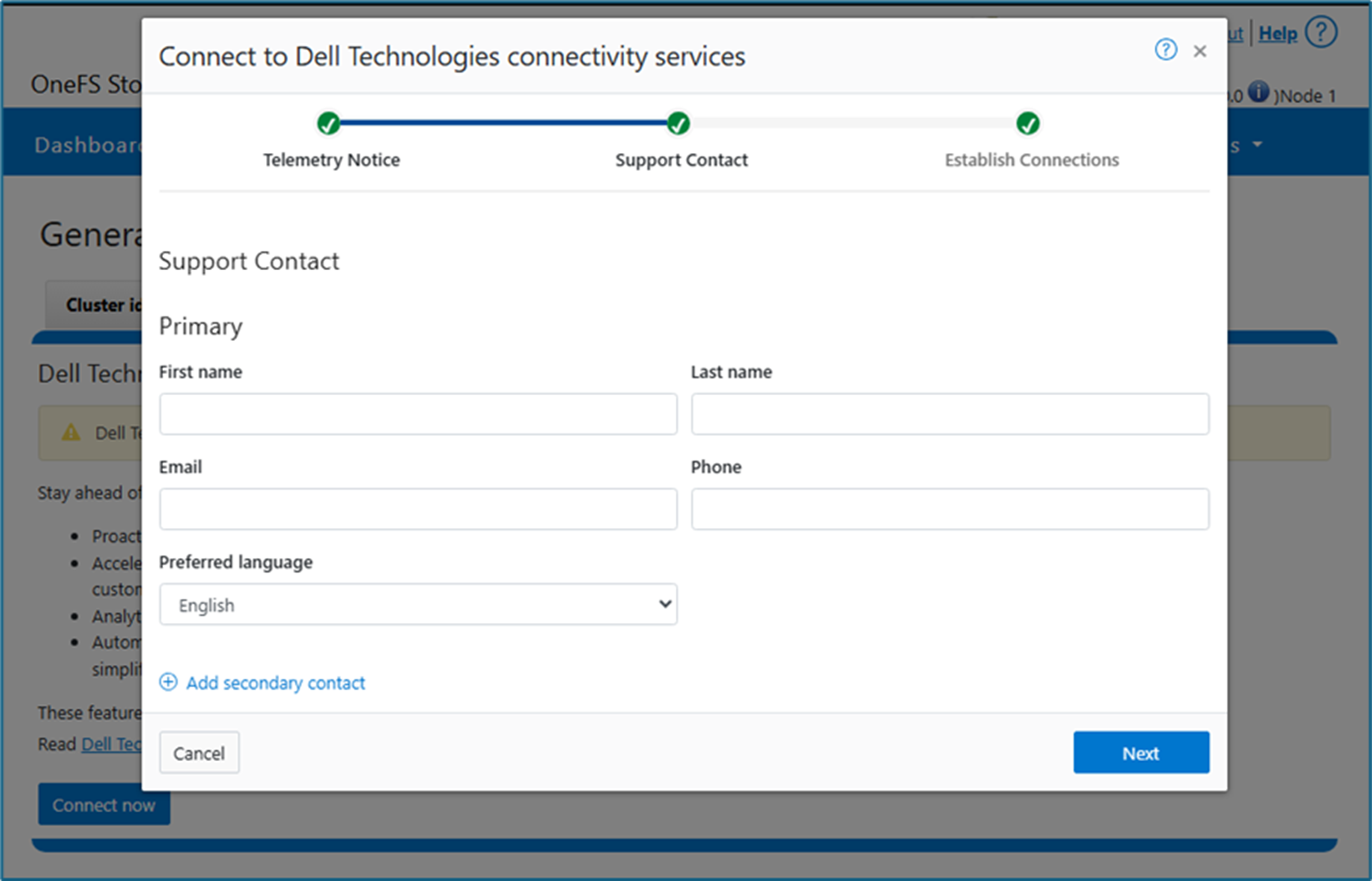Click the Establish Connections step checkmark
1372x881 pixels.
(x=1028, y=123)
